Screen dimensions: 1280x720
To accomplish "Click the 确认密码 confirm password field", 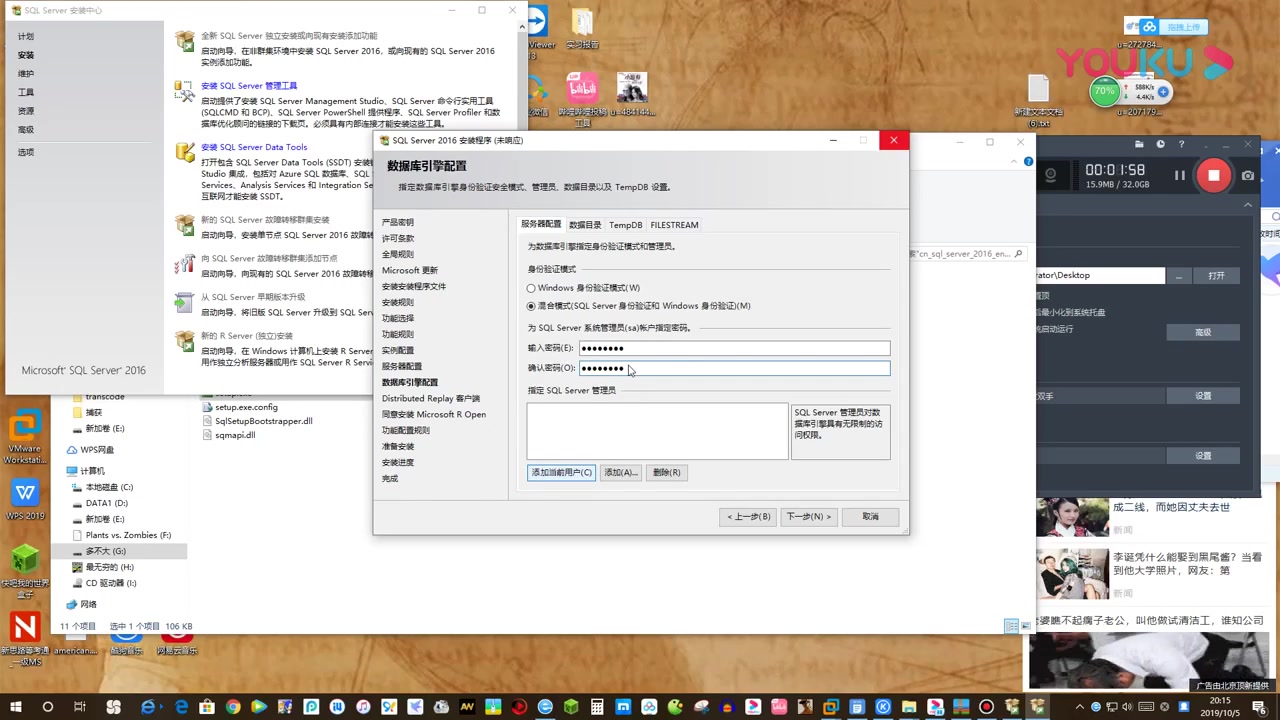I will [734, 368].
